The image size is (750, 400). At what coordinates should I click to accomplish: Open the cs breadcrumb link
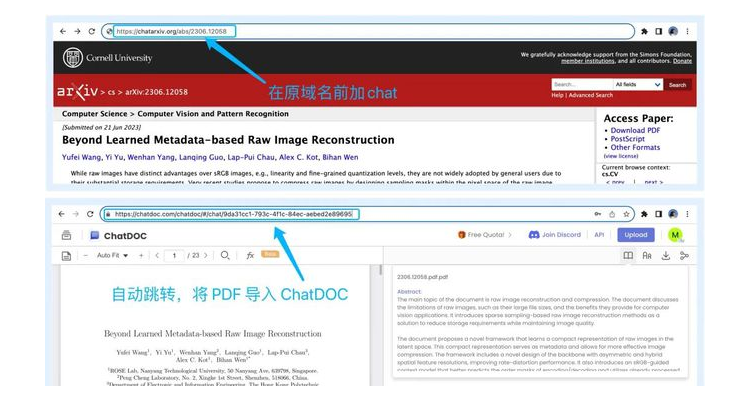tap(111, 92)
